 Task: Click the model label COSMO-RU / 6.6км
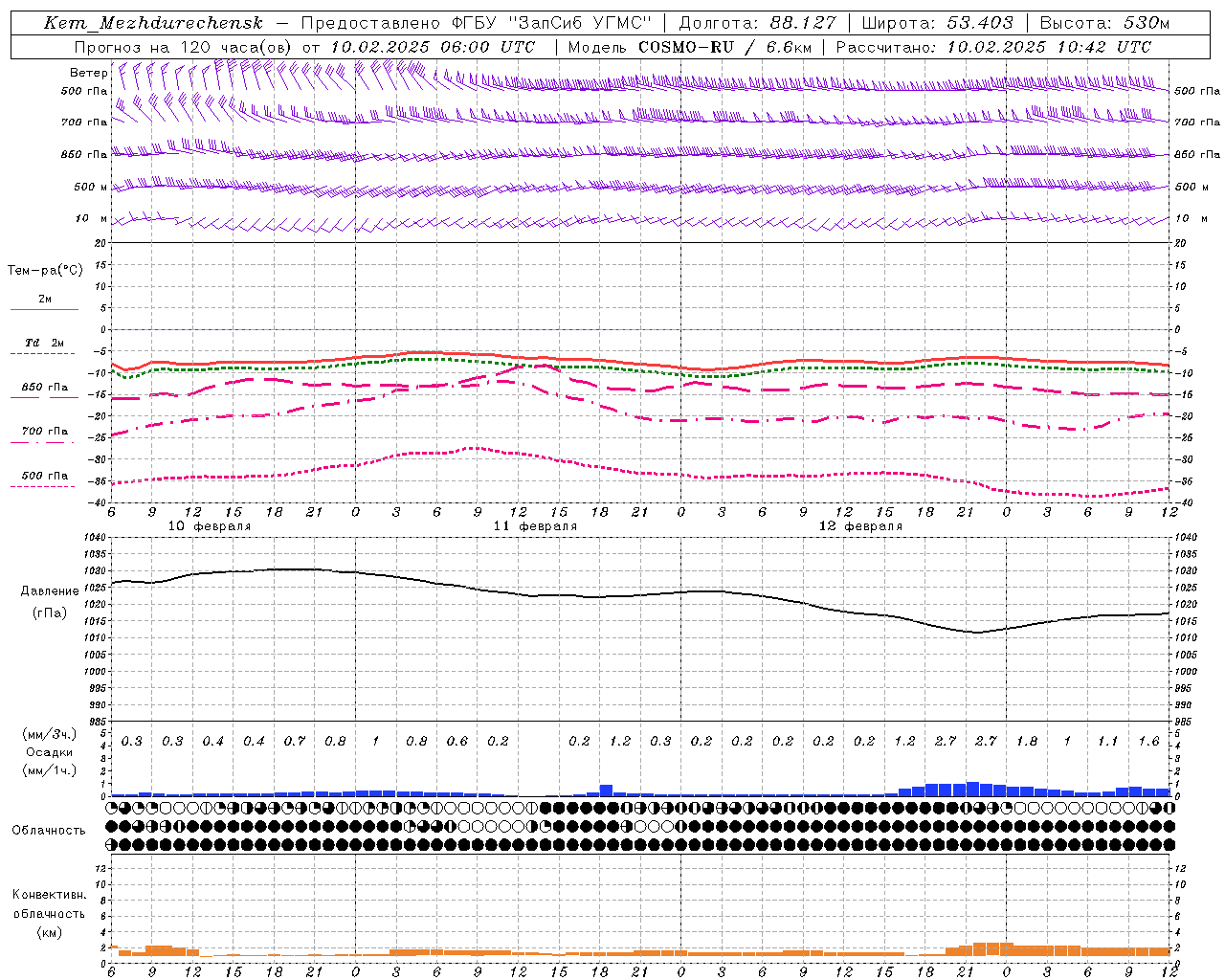(x=724, y=47)
